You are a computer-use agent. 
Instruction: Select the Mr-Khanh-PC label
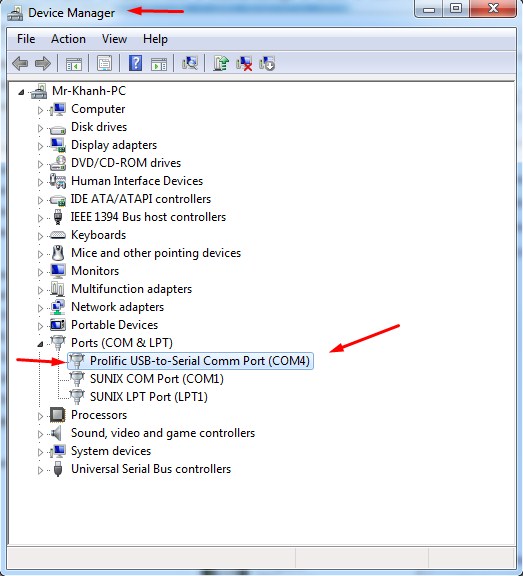pos(89,91)
